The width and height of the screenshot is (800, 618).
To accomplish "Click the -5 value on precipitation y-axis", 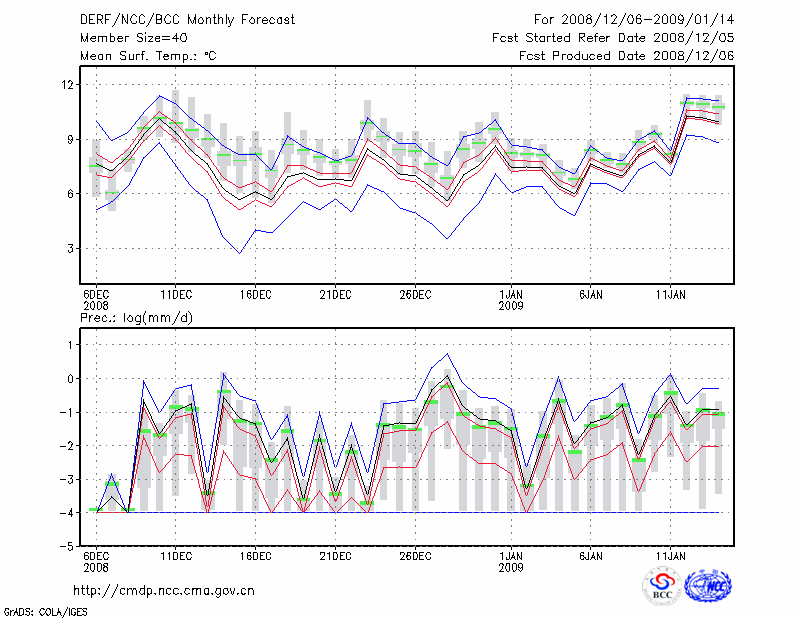I will [67, 547].
